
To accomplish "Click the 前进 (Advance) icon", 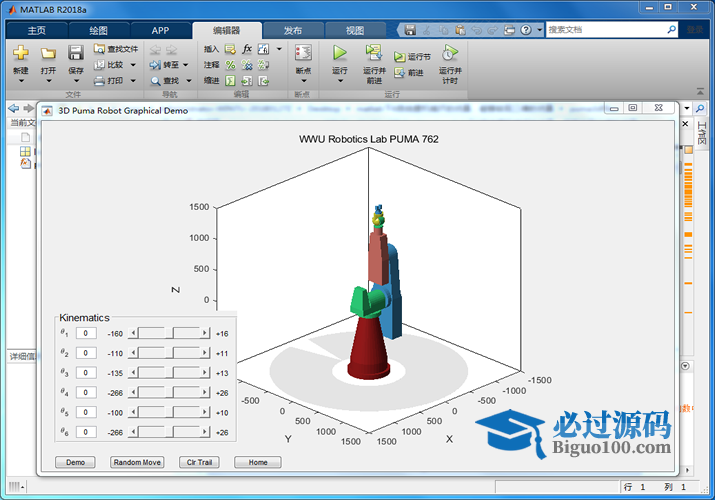I will click(399, 73).
